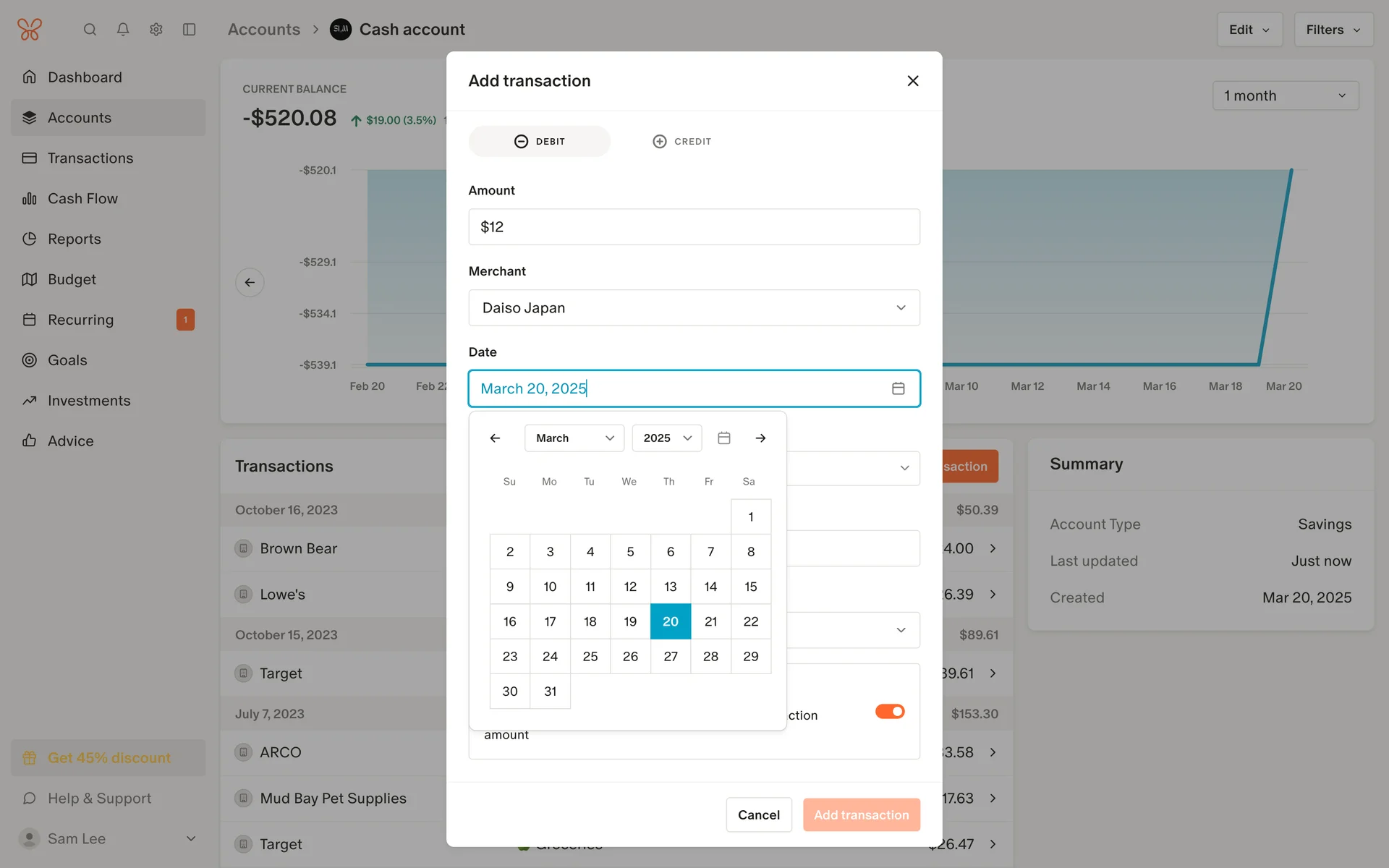Open the 2025 year dropdown
This screenshot has width=1389, height=868.
[666, 438]
